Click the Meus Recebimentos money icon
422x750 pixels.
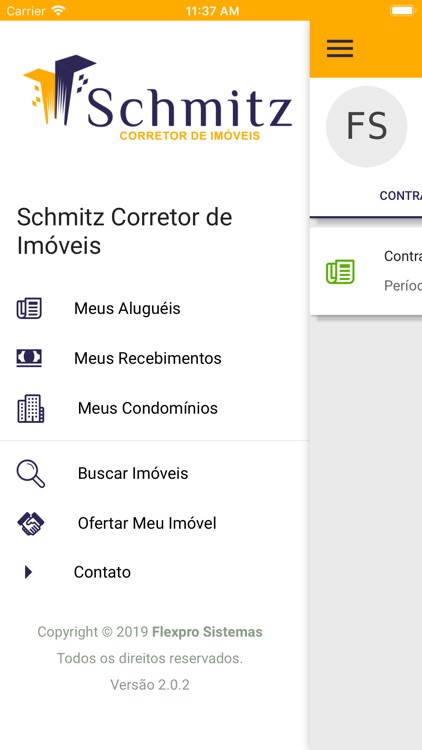pos(29,358)
